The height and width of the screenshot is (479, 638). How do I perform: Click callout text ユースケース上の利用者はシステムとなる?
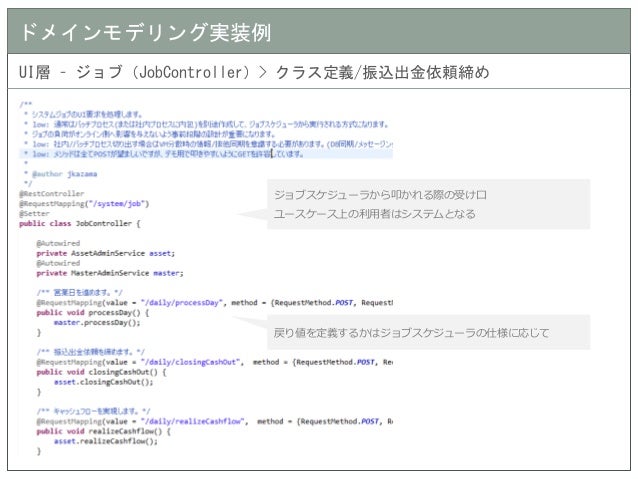point(374,214)
